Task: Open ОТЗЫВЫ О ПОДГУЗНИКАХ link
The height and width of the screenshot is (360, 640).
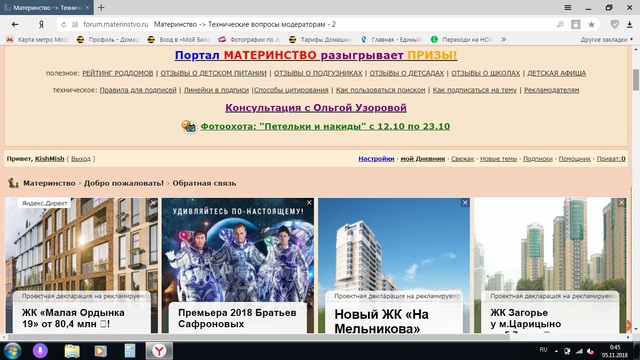Action: click(x=318, y=73)
